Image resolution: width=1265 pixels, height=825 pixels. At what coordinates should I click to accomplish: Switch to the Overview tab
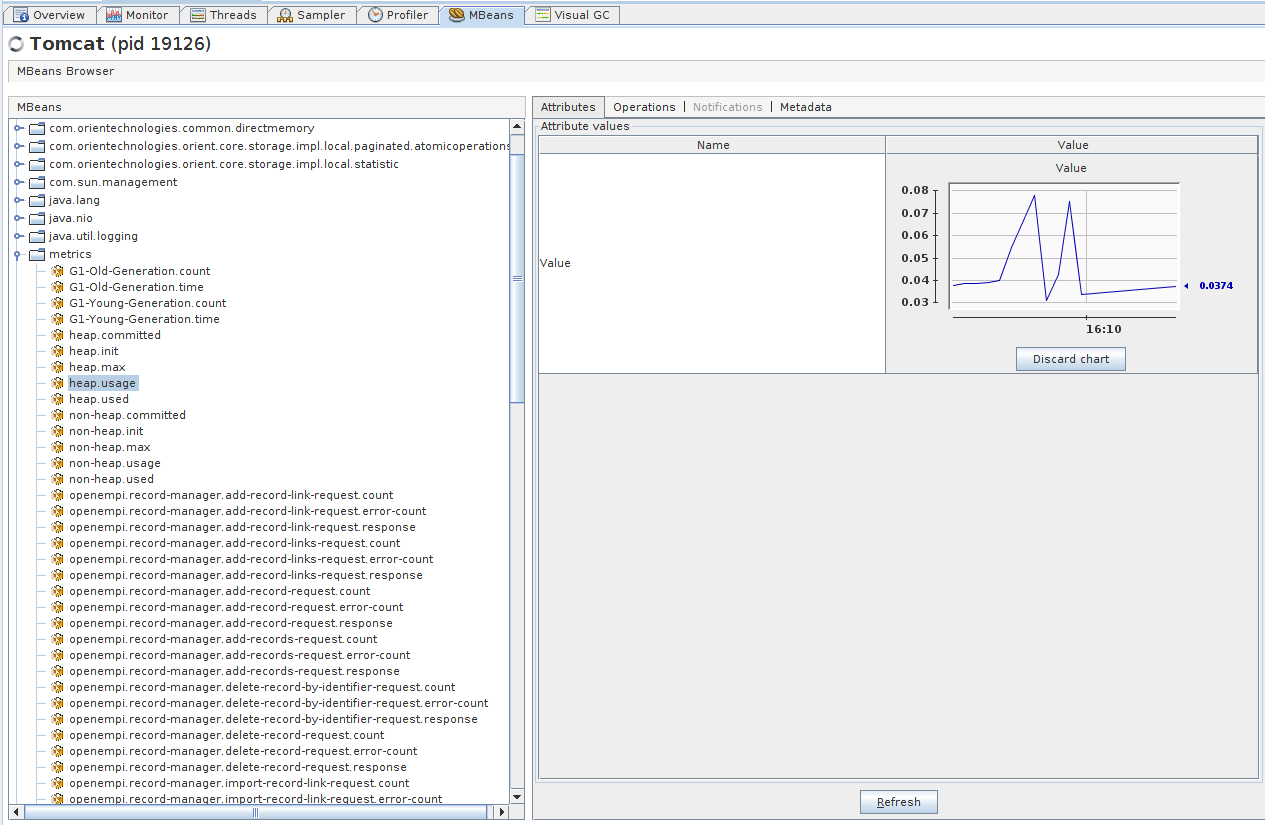coord(50,15)
